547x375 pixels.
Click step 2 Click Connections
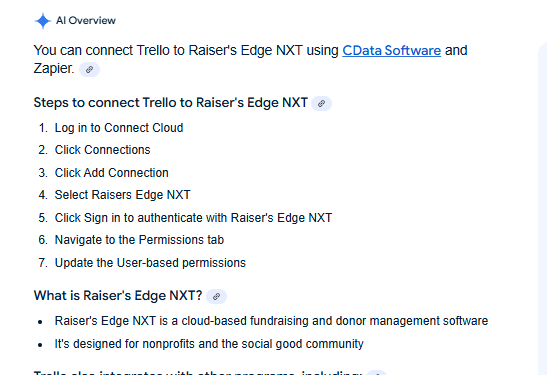tap(103, 150)
